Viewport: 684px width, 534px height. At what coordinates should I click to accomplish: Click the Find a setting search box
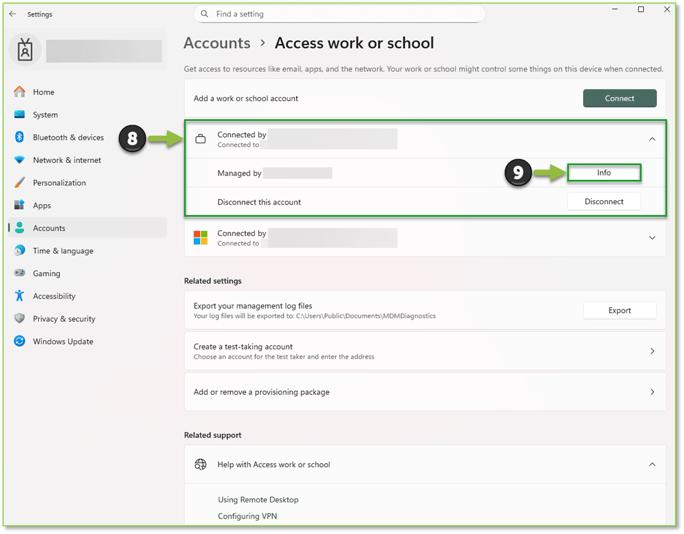tap(340, 14)
